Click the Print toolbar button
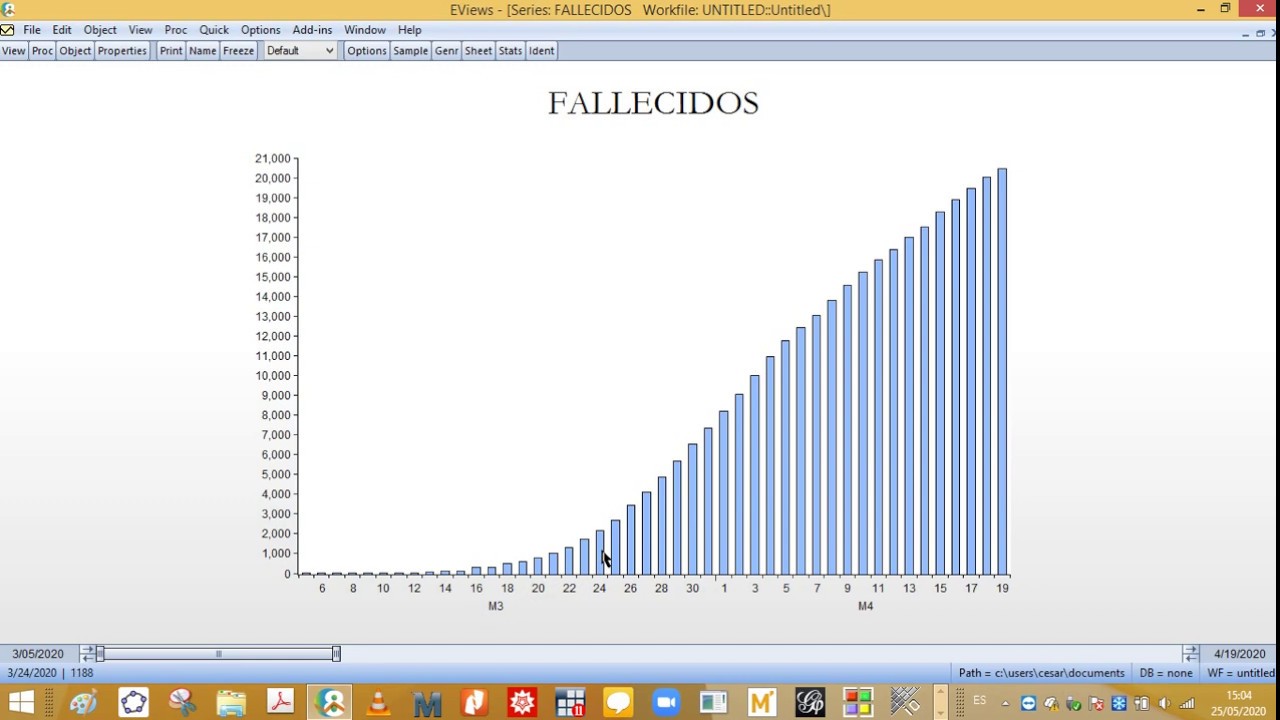 pos(171,51)
